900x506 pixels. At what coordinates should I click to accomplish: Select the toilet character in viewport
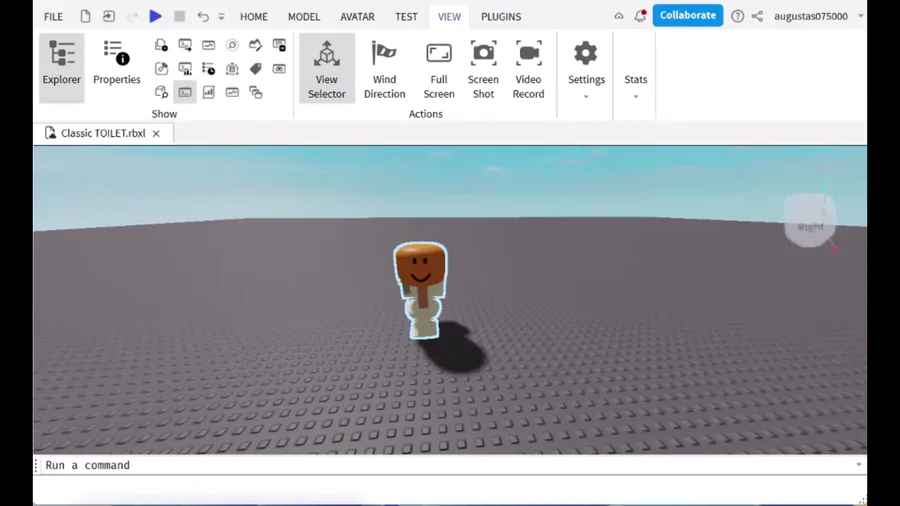click(x=421, y=290)
